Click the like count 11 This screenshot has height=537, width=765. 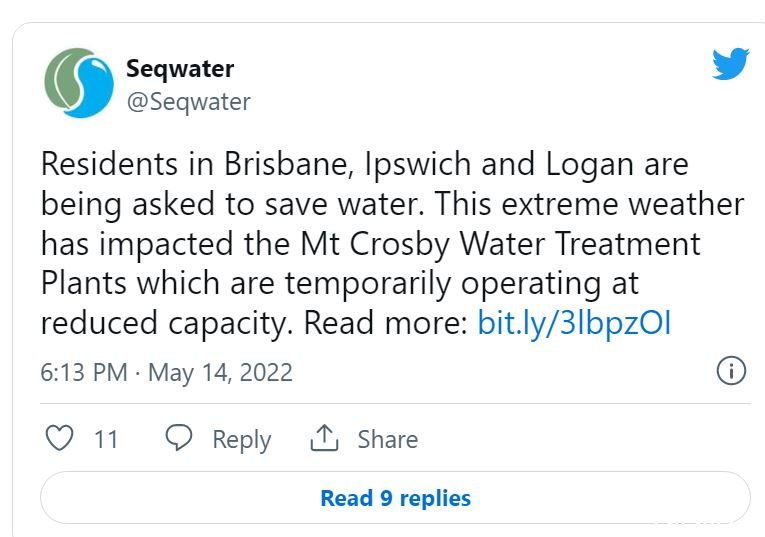click(106, 439)
